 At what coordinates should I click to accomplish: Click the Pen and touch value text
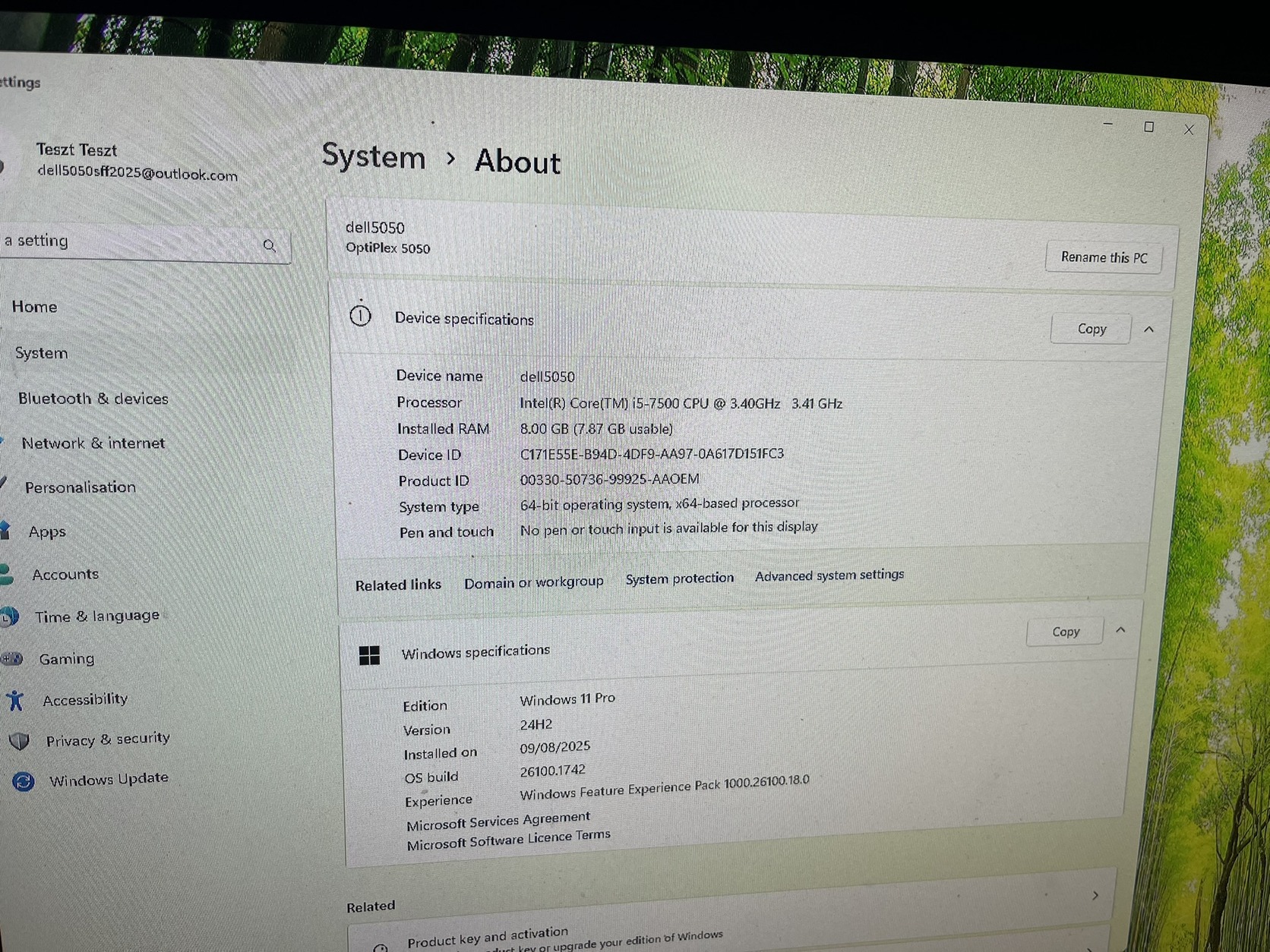click(668, 528)
